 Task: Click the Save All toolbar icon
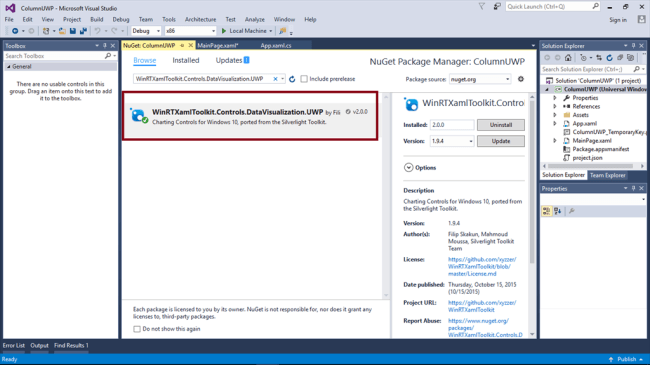coord(83,31)
